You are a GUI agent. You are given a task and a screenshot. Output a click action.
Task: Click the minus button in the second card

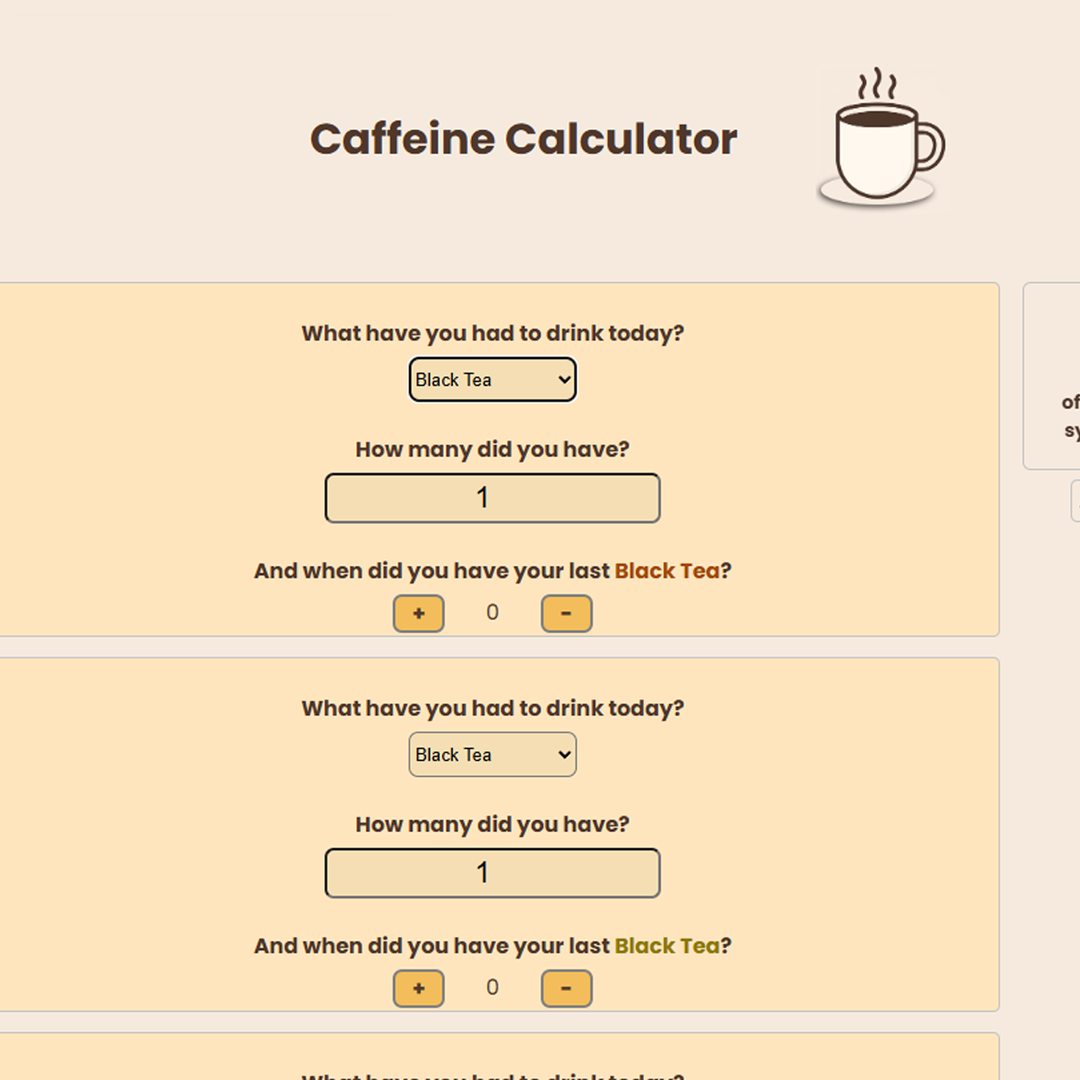pos(566,988)
